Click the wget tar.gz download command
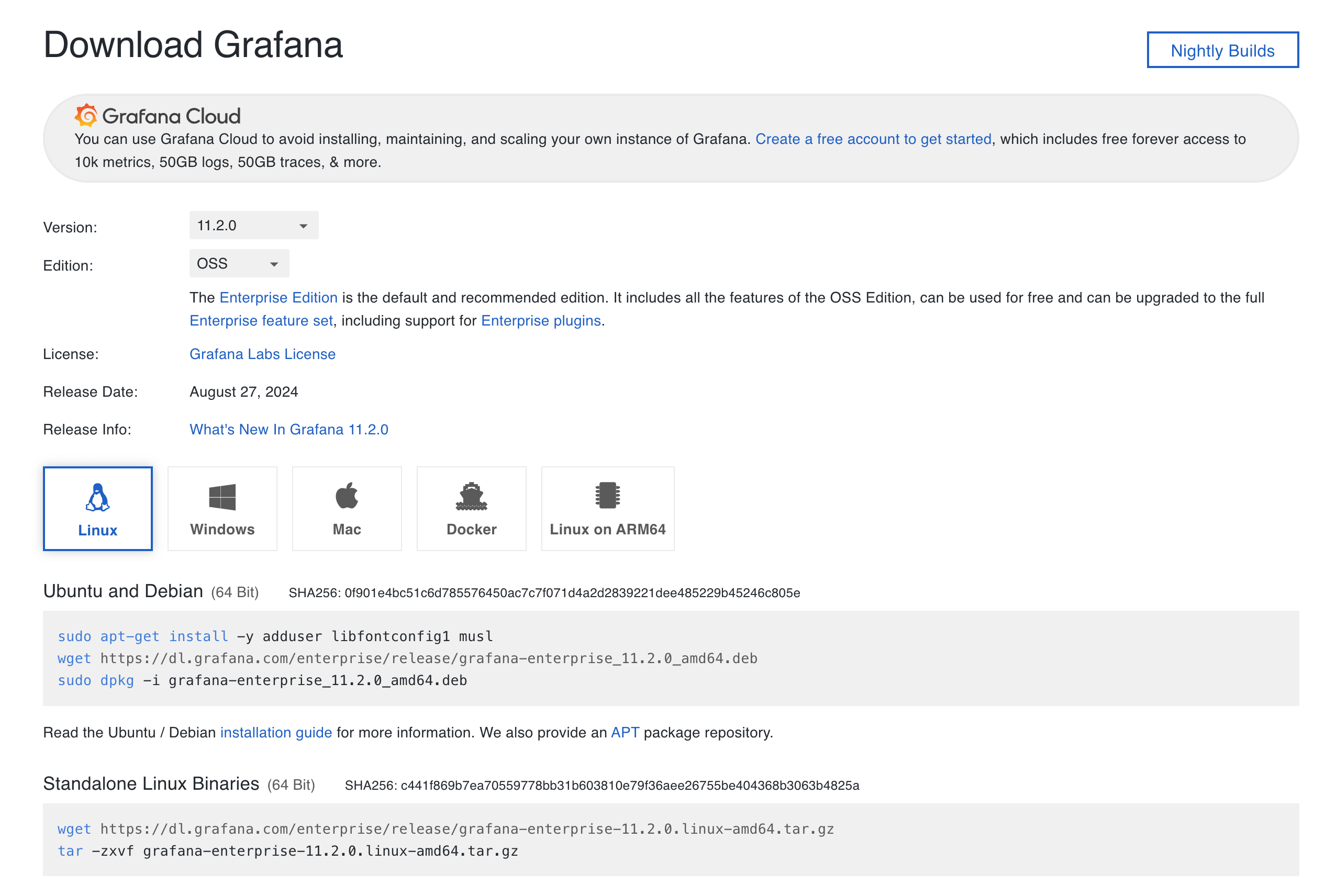Image resolution: width=1336 pixels, height=896 pixels. click(x=446, y=829)
